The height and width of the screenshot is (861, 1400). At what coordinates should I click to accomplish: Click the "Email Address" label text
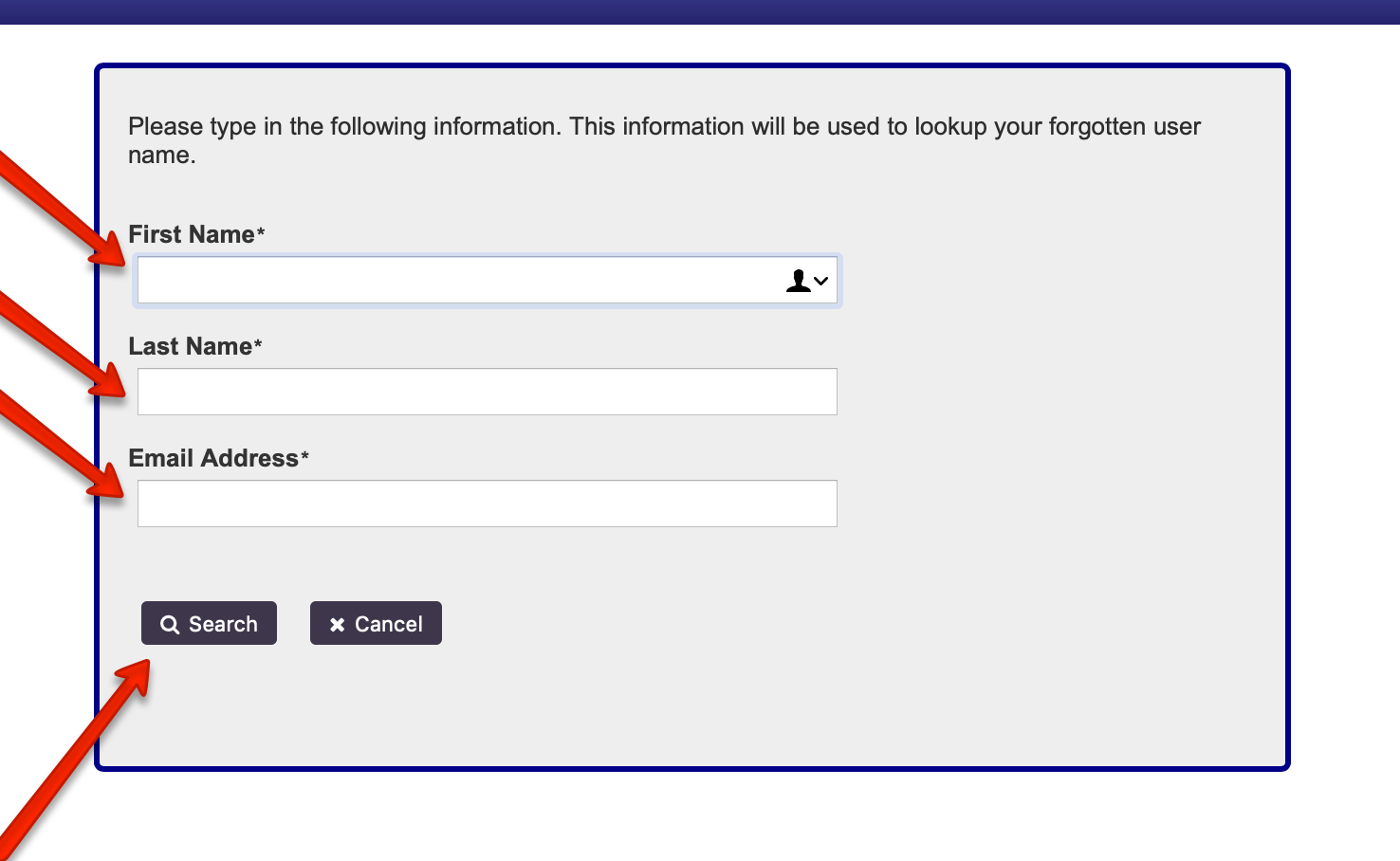coord(213,458)
